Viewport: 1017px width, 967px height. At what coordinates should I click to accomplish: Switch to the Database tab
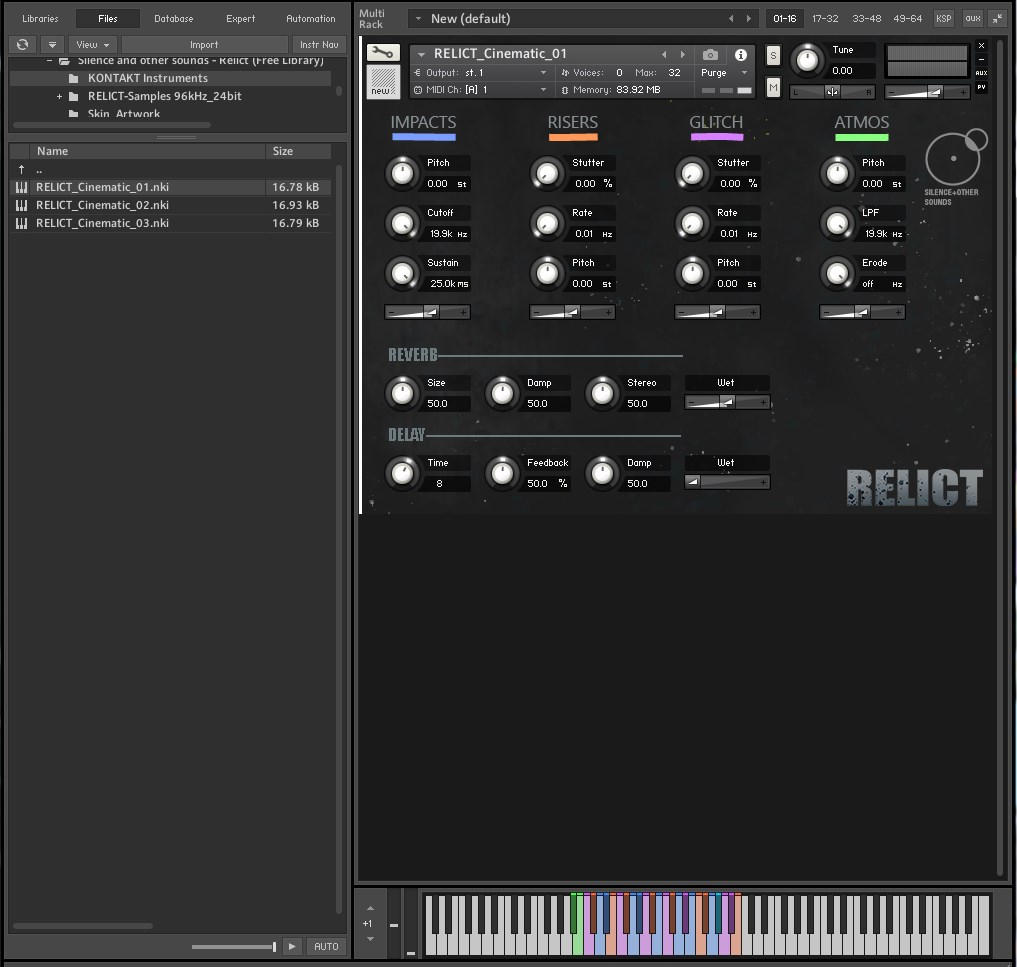pyautogui.click(x=174, y=19)
